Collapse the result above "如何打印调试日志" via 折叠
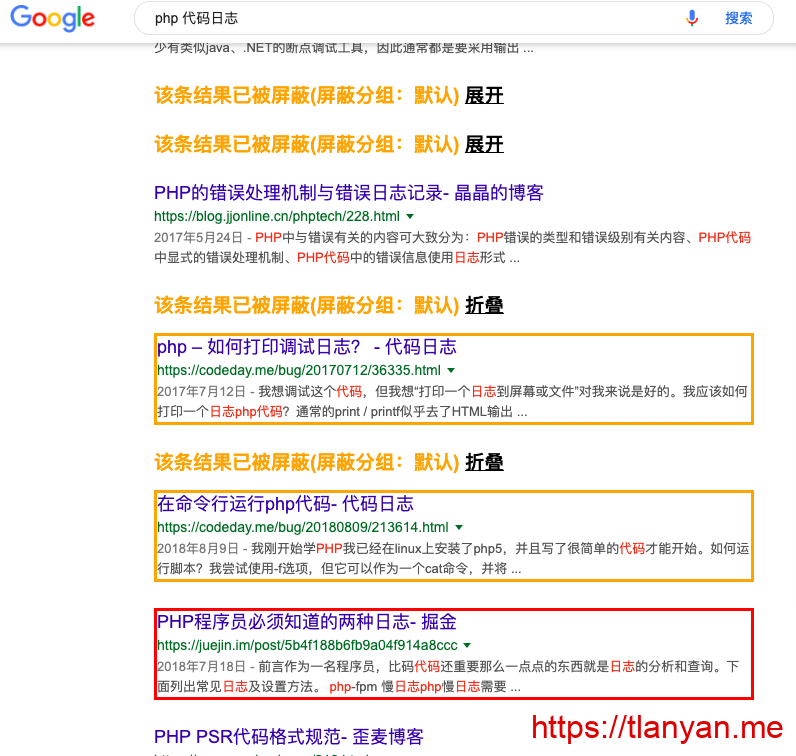This screenshot has height=756, width=796. [x=484, y=305]
